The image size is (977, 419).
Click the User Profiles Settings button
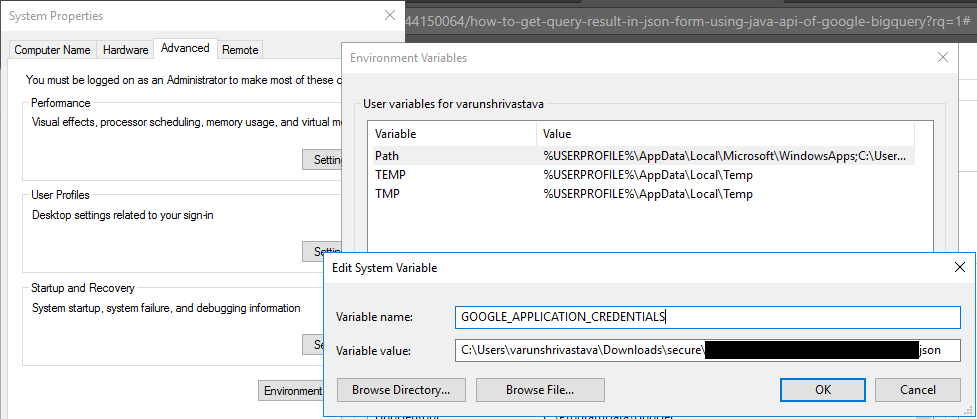click(323, 251)
